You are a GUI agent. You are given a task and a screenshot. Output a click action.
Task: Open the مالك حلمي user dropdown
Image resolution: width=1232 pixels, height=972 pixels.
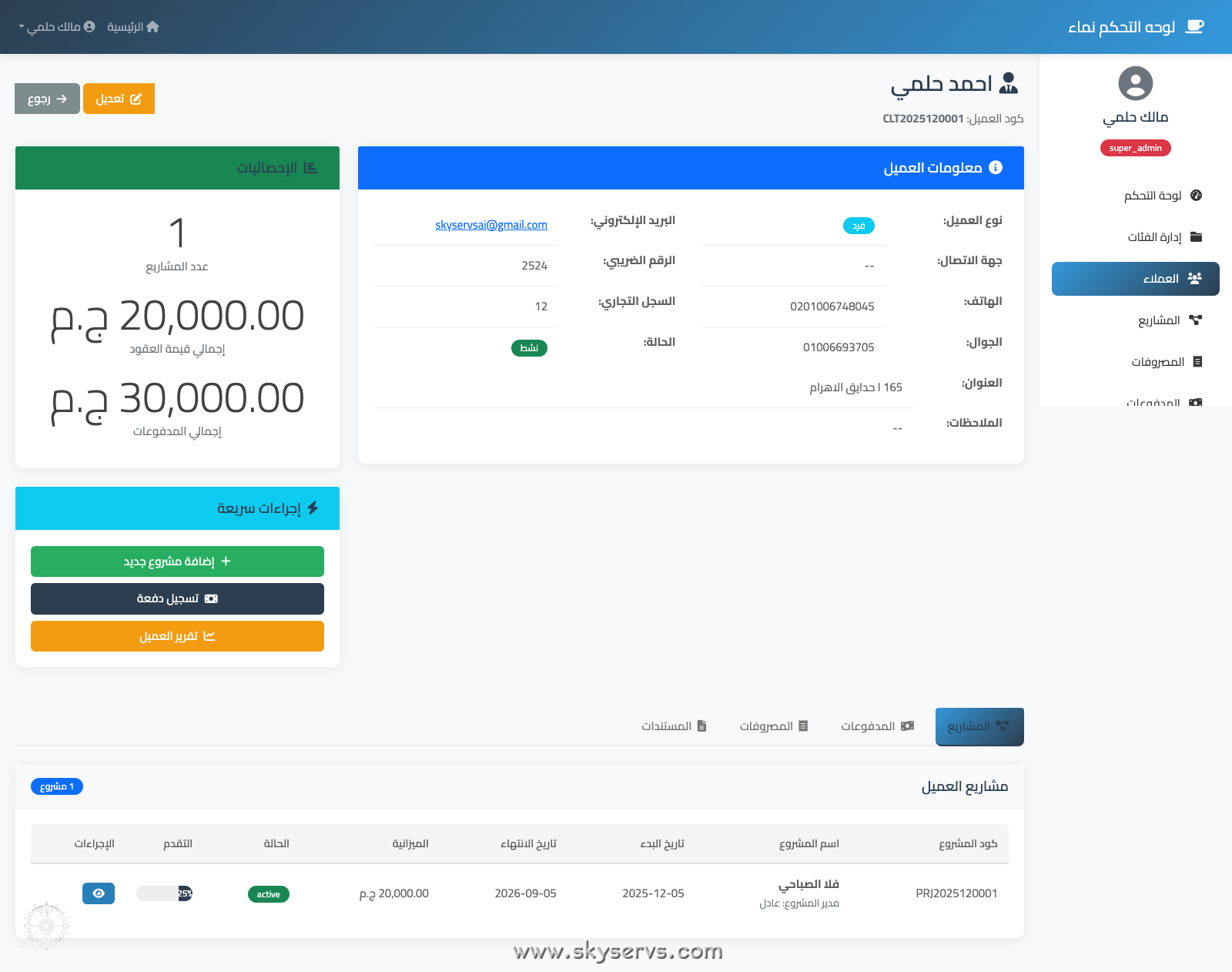[55, 26]
